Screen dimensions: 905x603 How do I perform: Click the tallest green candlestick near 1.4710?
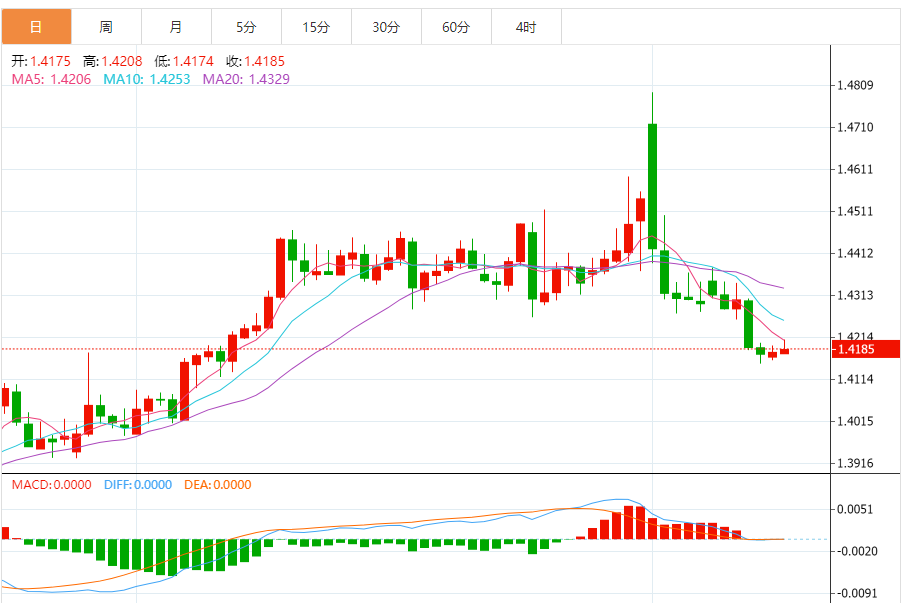652,186
